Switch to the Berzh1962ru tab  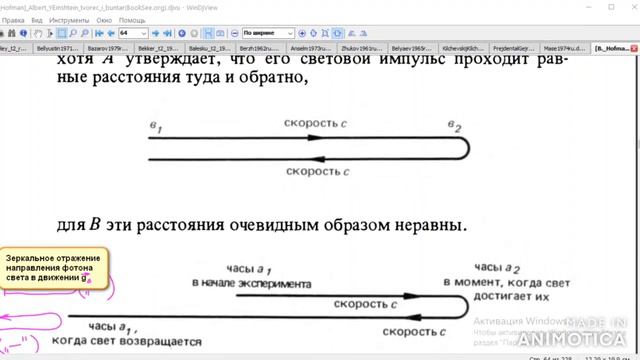point(260,48)
